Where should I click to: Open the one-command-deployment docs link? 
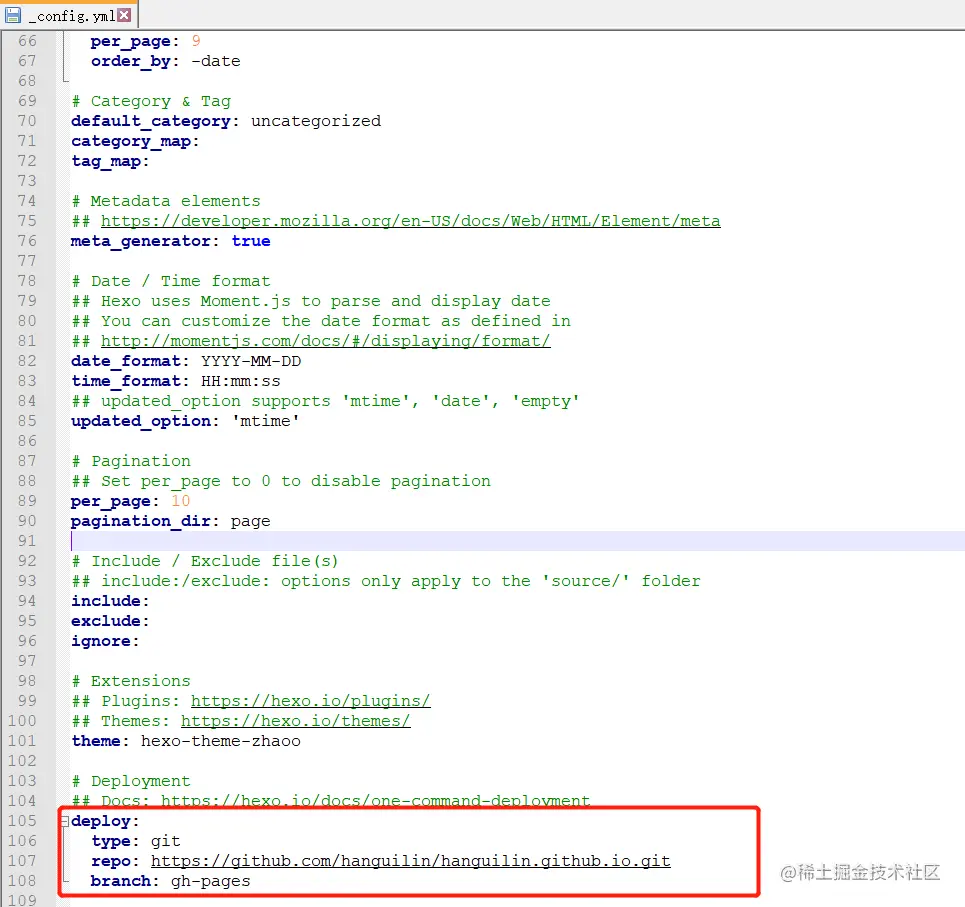pos(375,801)
